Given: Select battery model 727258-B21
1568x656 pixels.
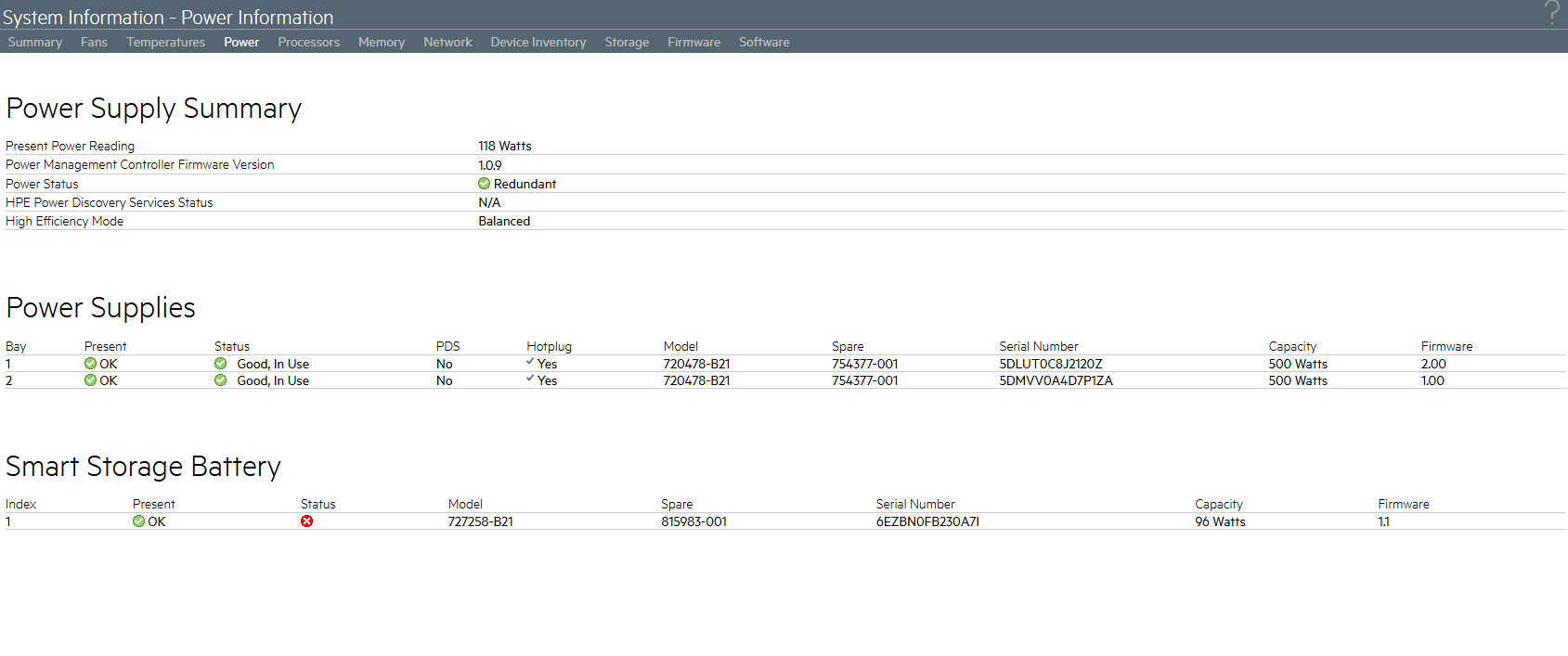Looking at the screenshot, I should pos(481,521).
